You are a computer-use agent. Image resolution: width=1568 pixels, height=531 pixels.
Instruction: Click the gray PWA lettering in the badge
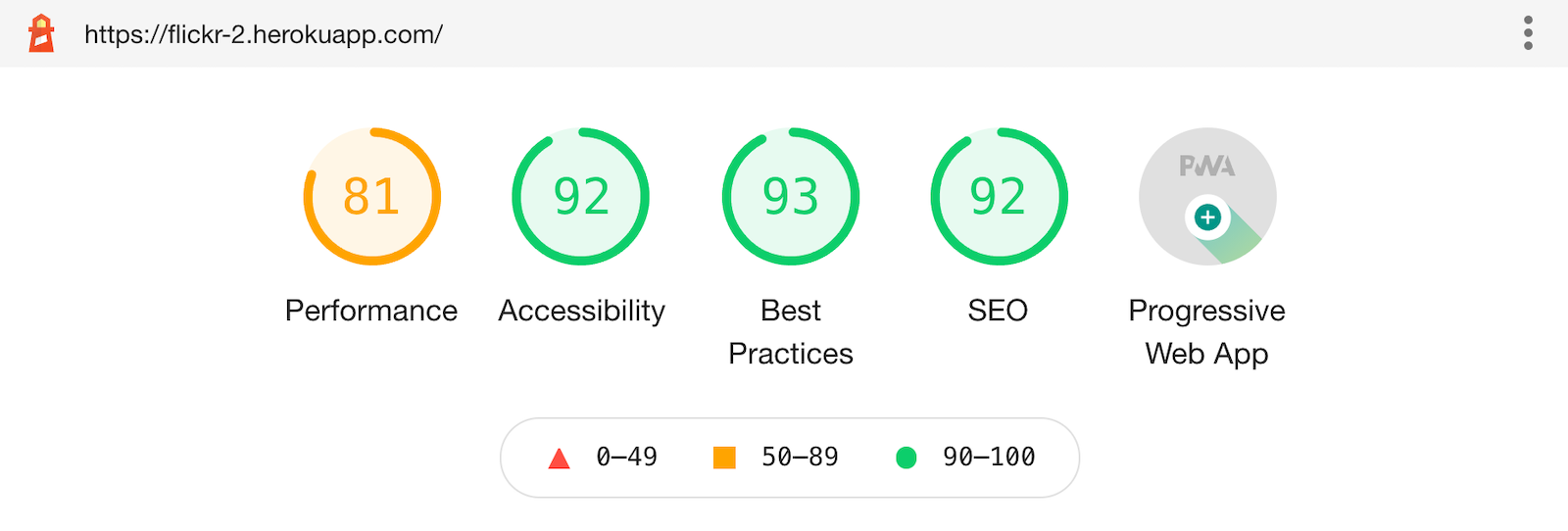1206,166
